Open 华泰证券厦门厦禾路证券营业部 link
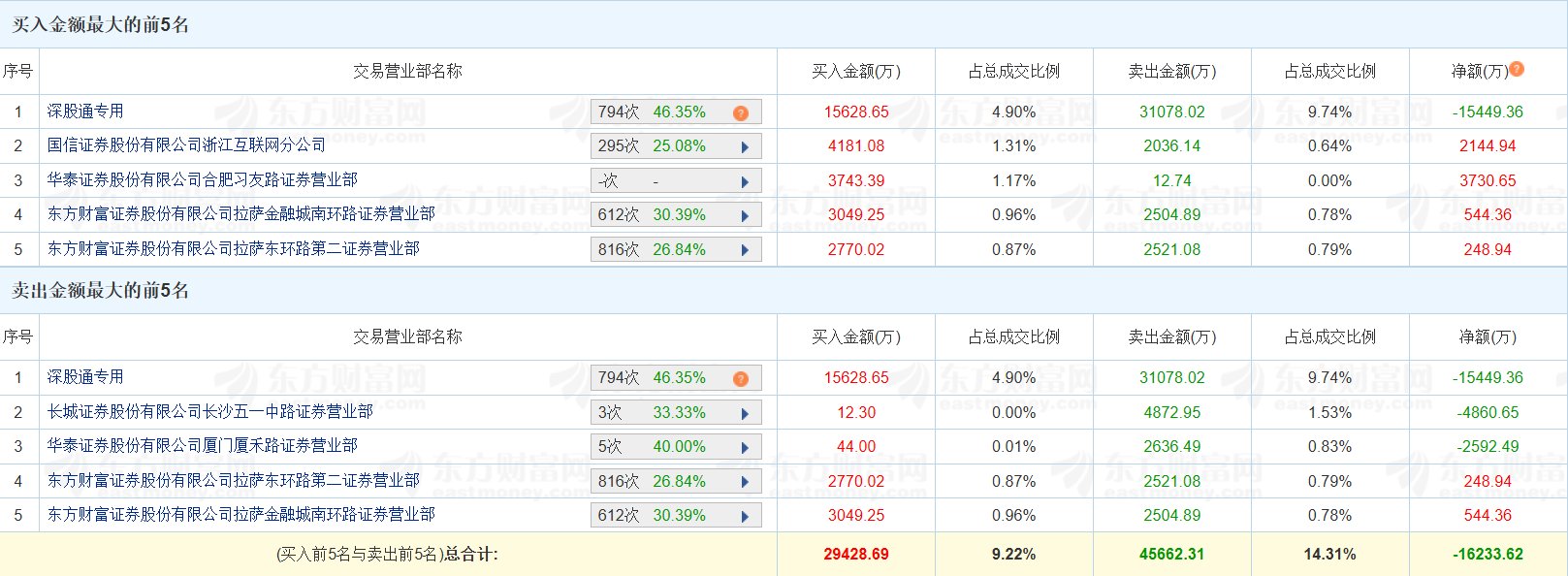 (202, 446)
